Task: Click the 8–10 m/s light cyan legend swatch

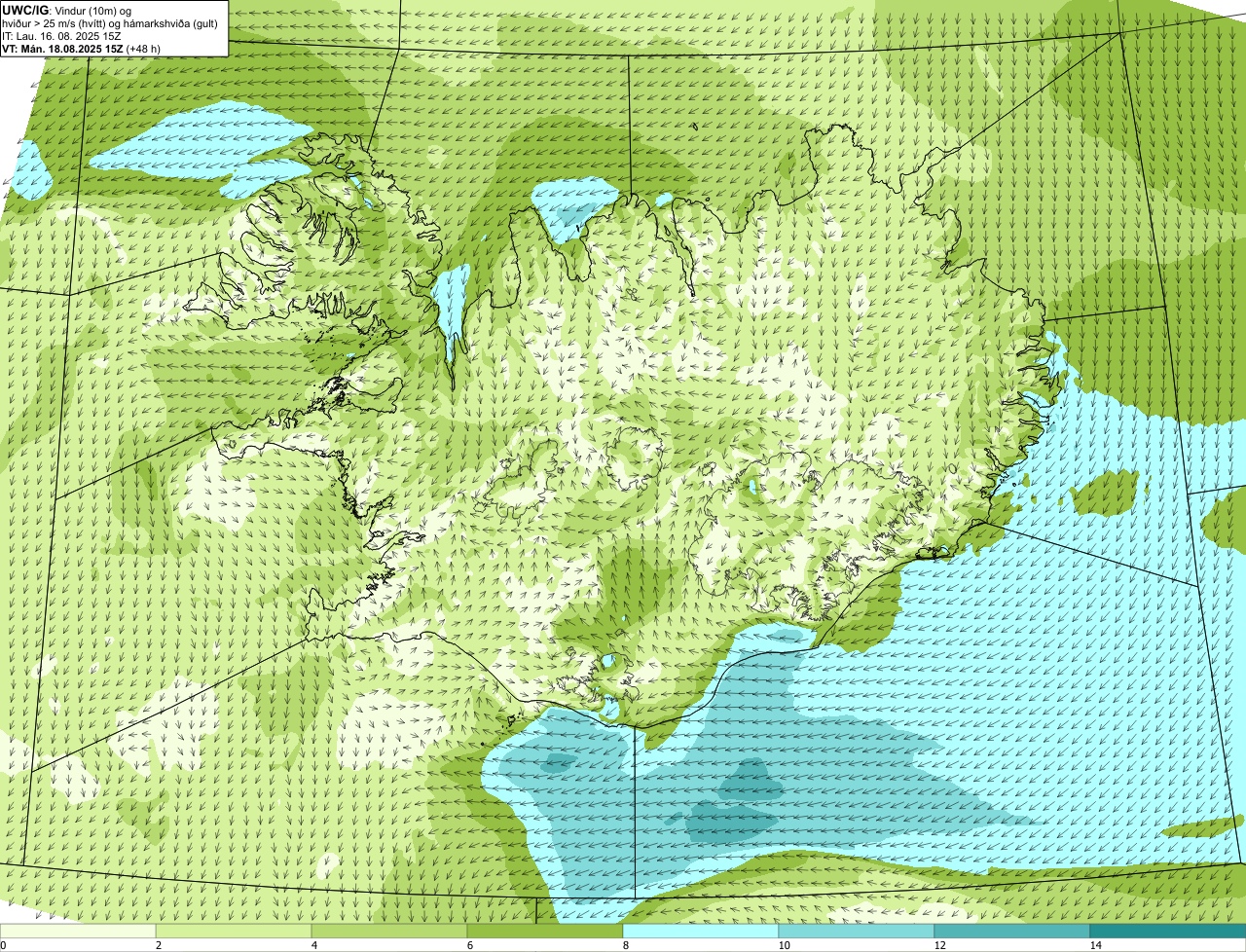Action: (701, 932)
